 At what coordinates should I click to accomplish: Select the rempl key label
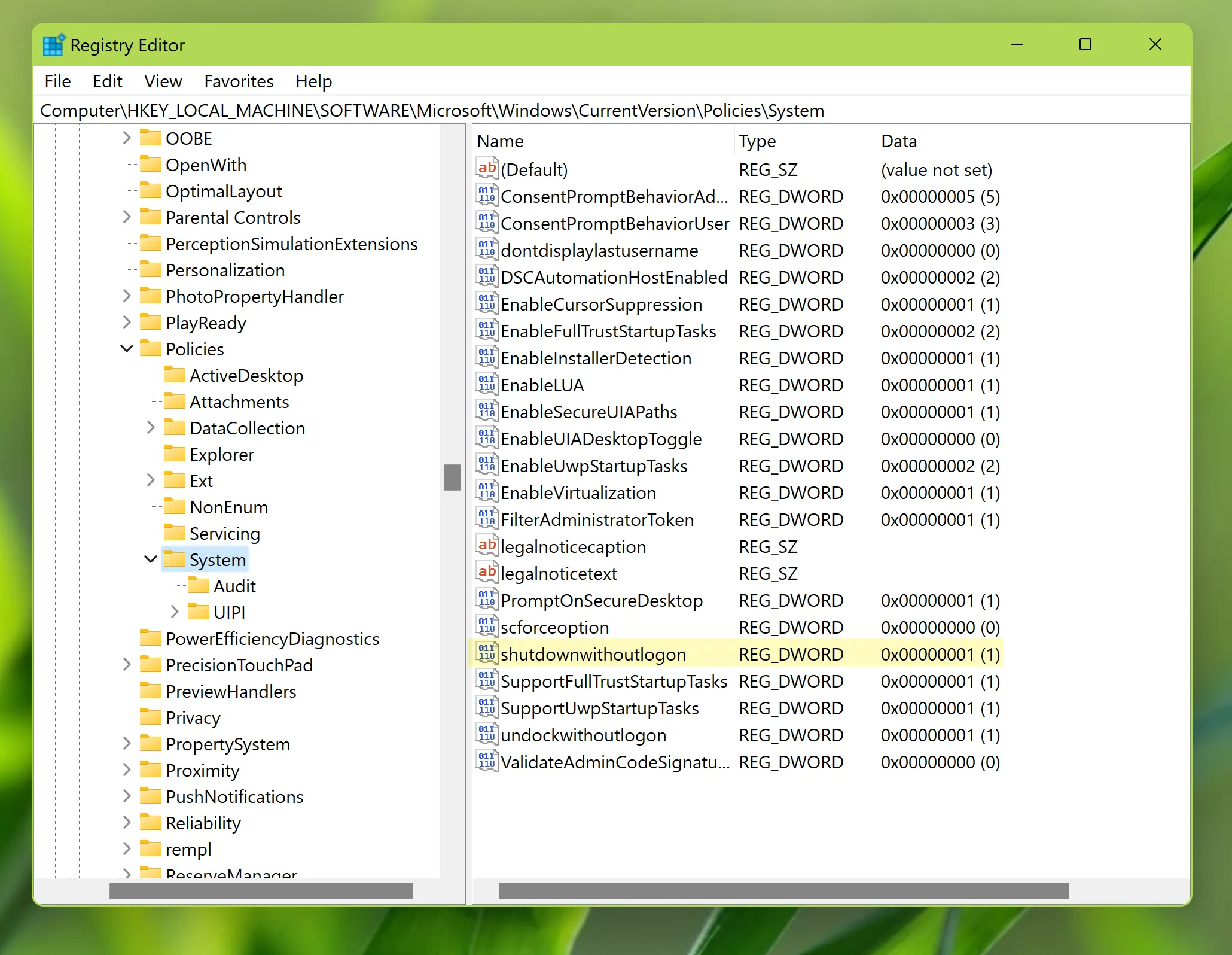[188, 849]
